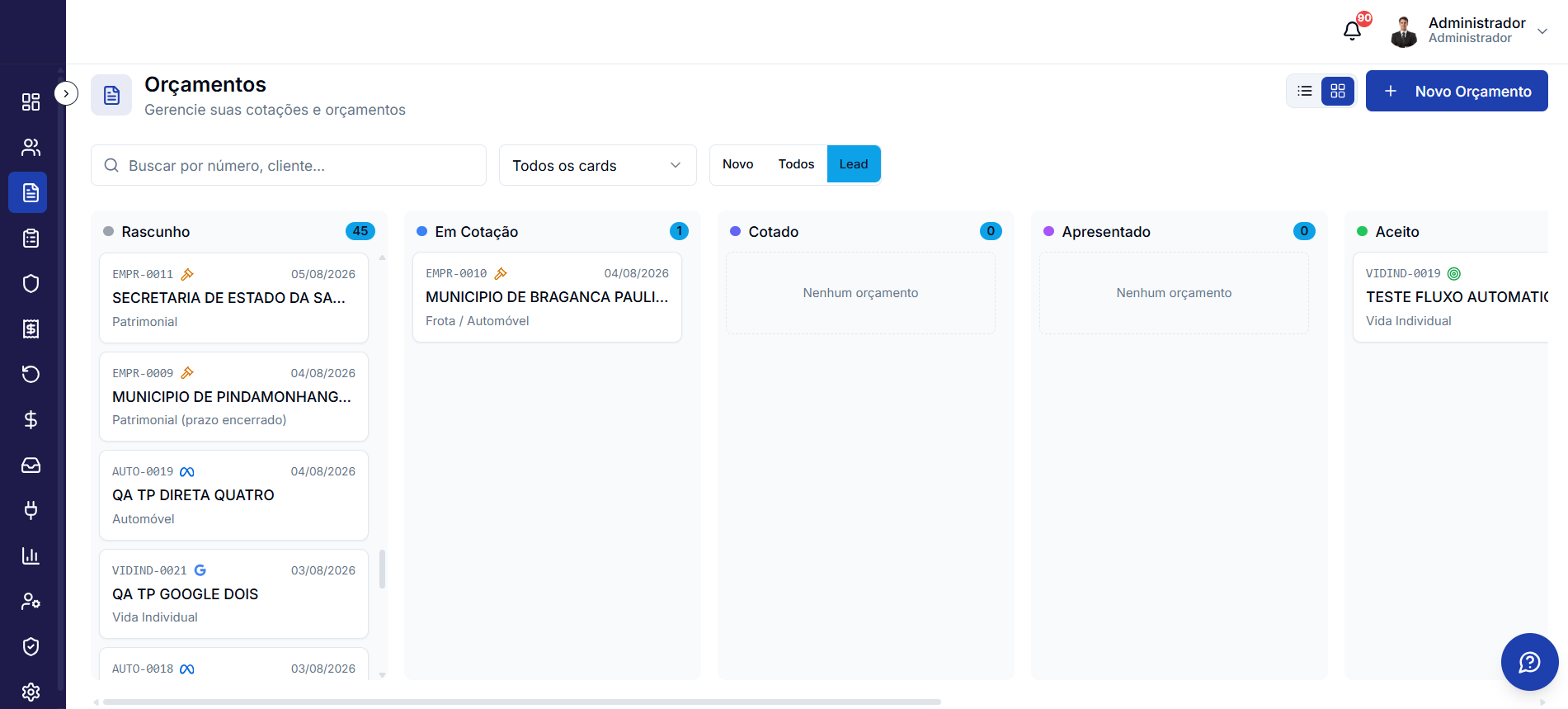This screenshot has height=709, width=1568.
Task: Select the Novo filter tab
Action: [738, 164]
